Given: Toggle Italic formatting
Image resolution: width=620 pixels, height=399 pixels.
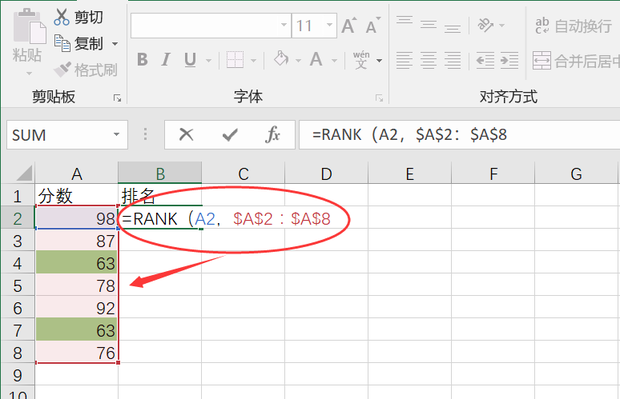Looking at the screenshot, I should (x=166, y=60).
